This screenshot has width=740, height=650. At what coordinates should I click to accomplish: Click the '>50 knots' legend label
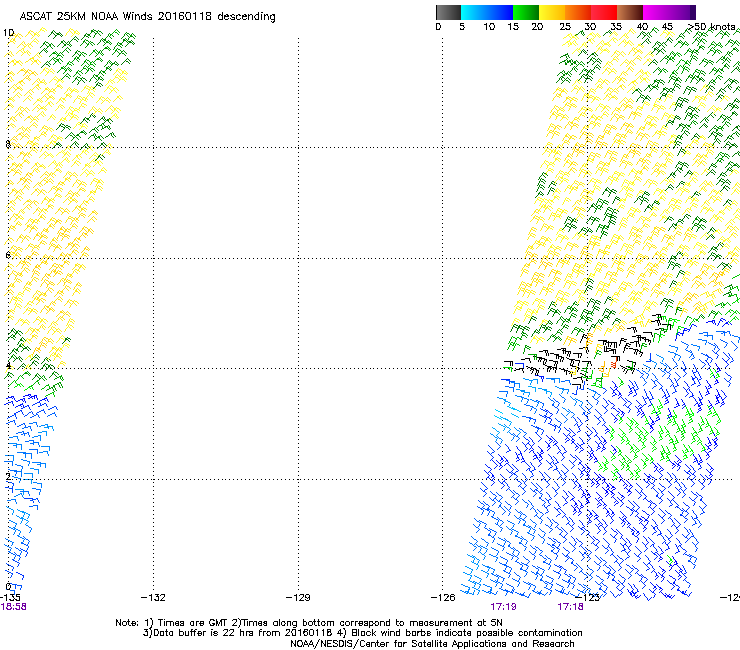[712, 27]
